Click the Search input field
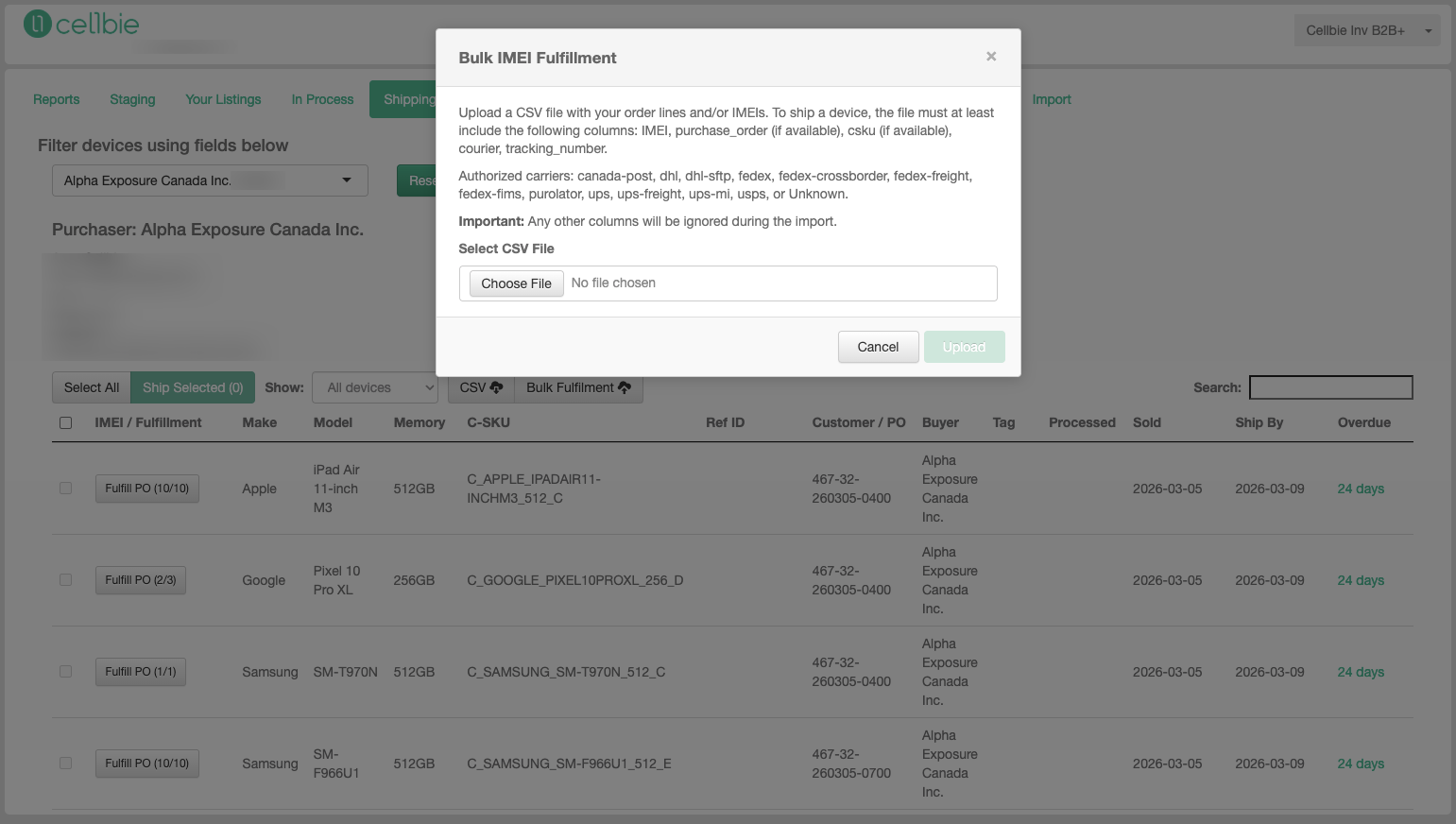Viewport: 1456px width, 824px height. pyautogui.click(x=1330, y=387)
